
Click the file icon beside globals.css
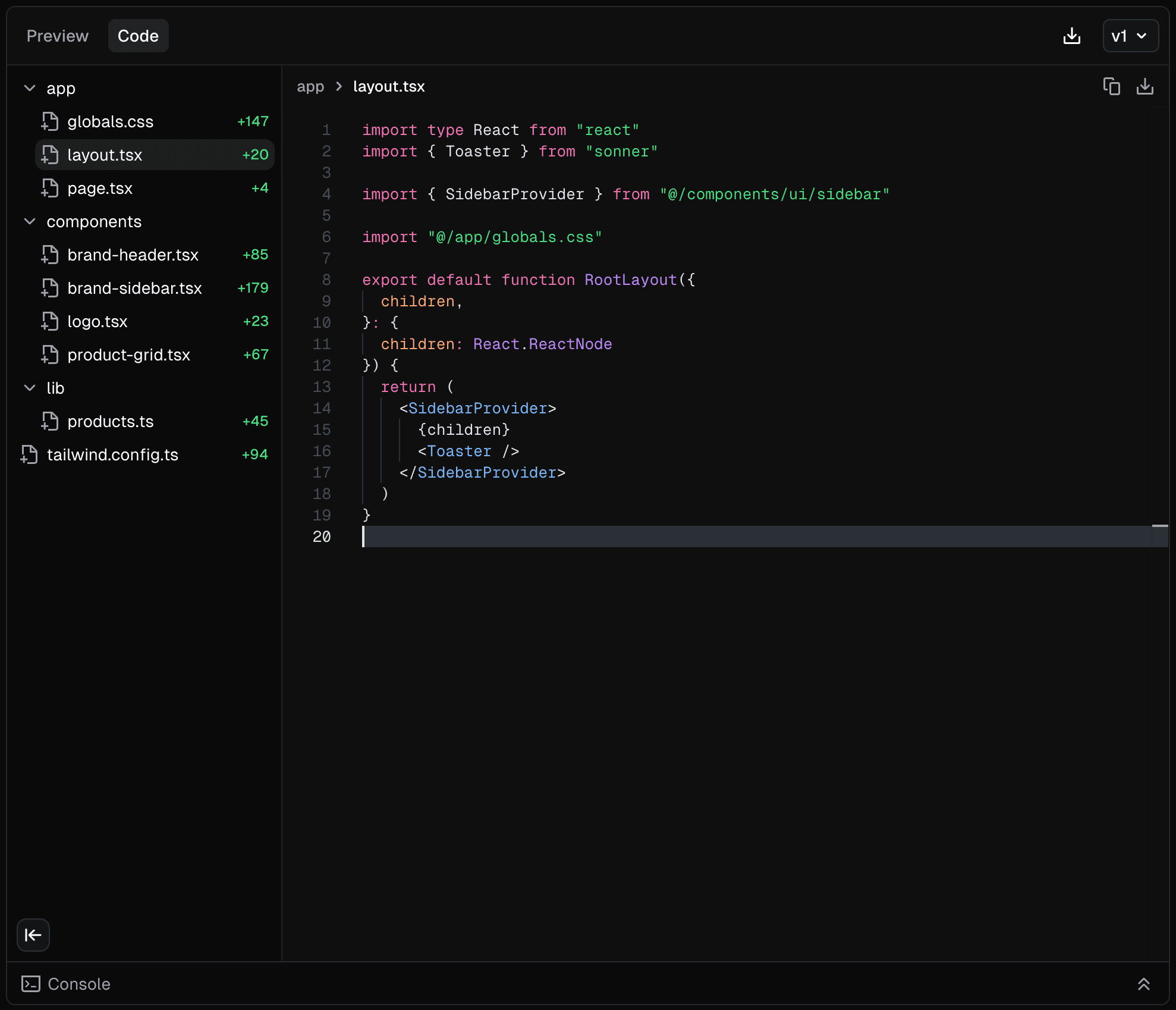pyautogui.click(x=51, y=121)
